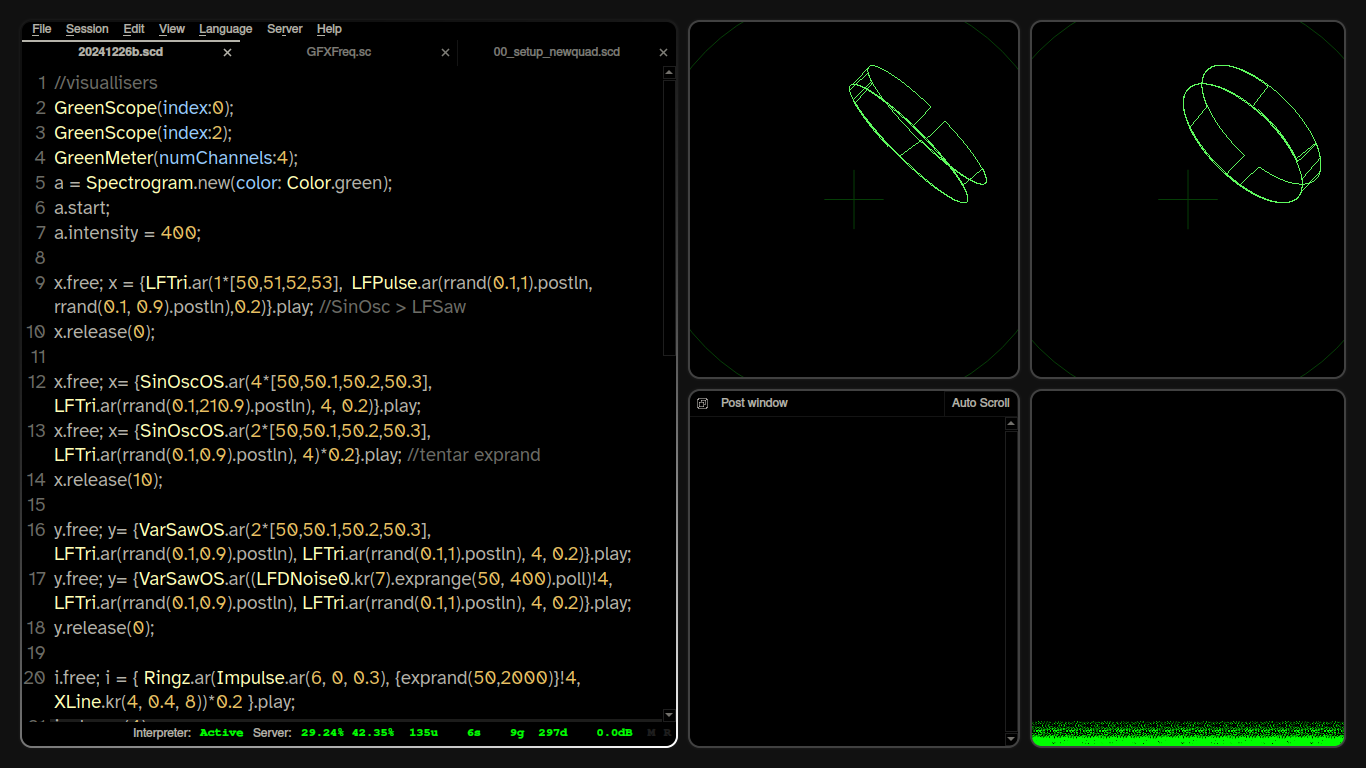Toggle the server recording R indicator
This screenshot has height=768, width=1366.
[x=667, y=733]
